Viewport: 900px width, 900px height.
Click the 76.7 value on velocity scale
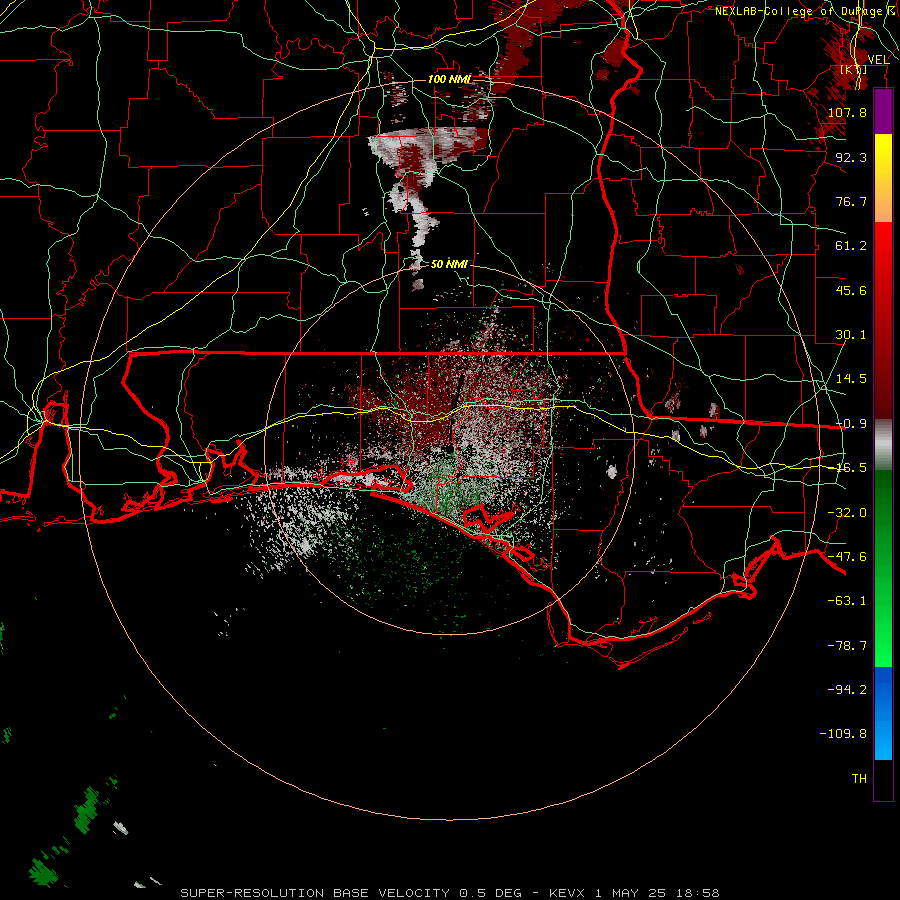click(x=851, y=201)
